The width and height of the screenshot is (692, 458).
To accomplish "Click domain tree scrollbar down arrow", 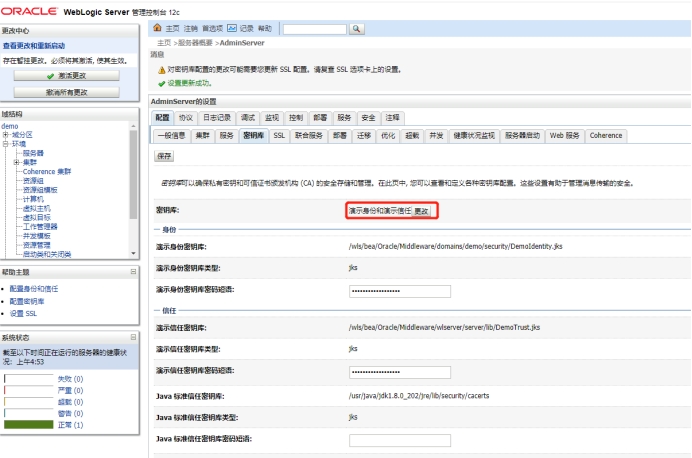I will (x=133, y=253).
